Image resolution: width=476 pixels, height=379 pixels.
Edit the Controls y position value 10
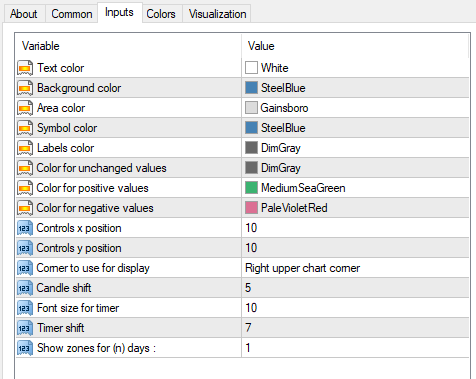(355, 248)
